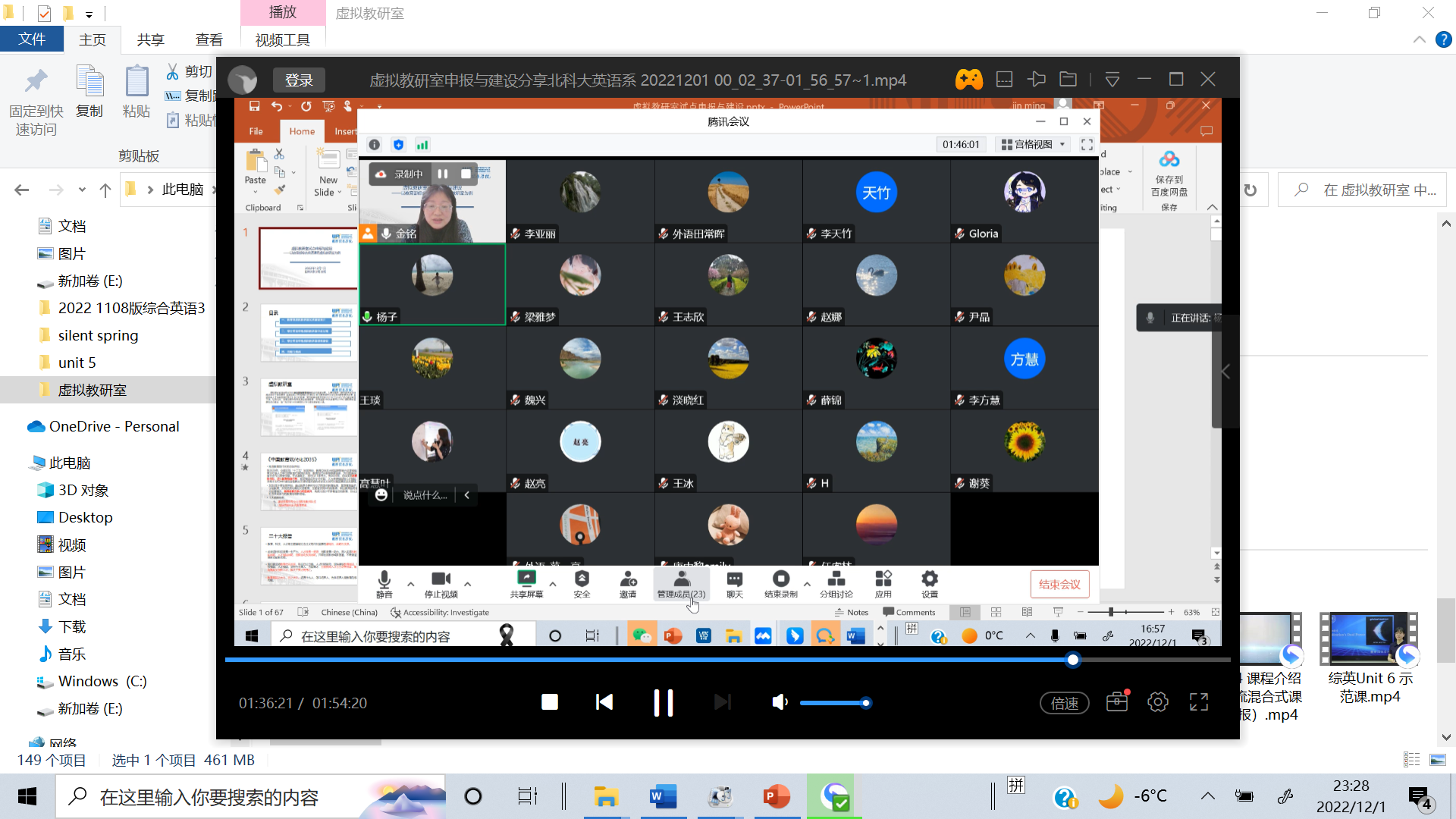The width and height of the screenshot is (1456, 819).
Task: Open PowerPoint from the Windows taskbar
Action: click(x=777, y=797)
